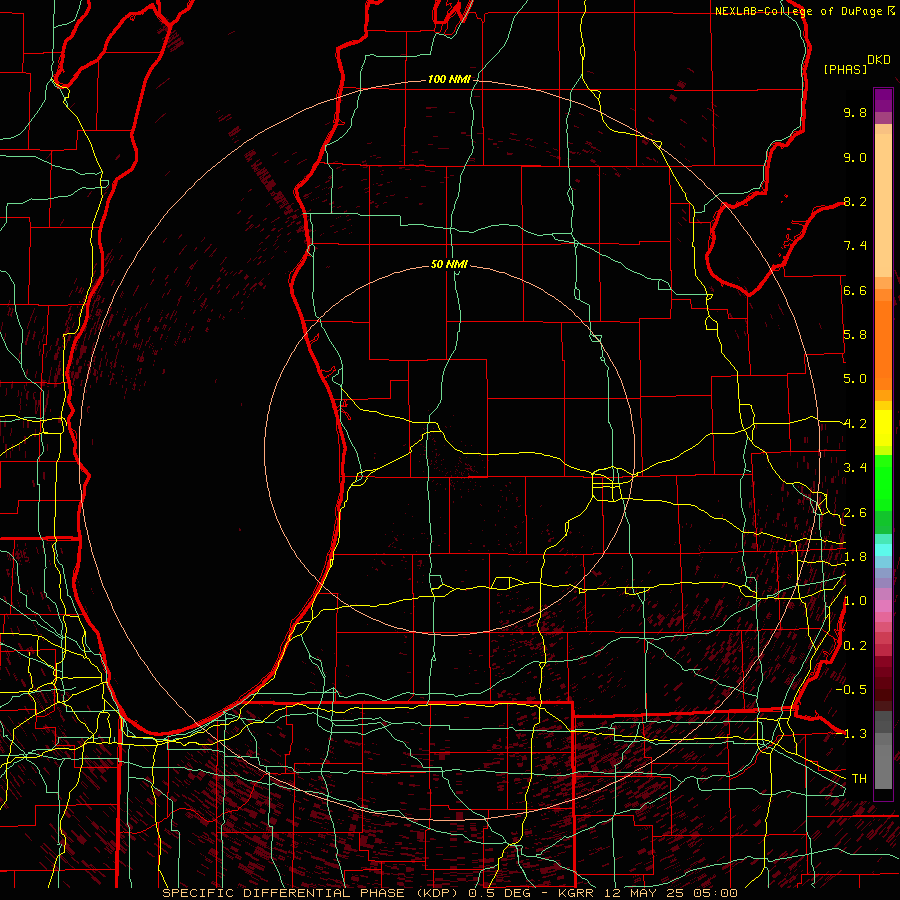
Task: Click the 05:00 timestamp in footer
Action: tap(715, 893)
